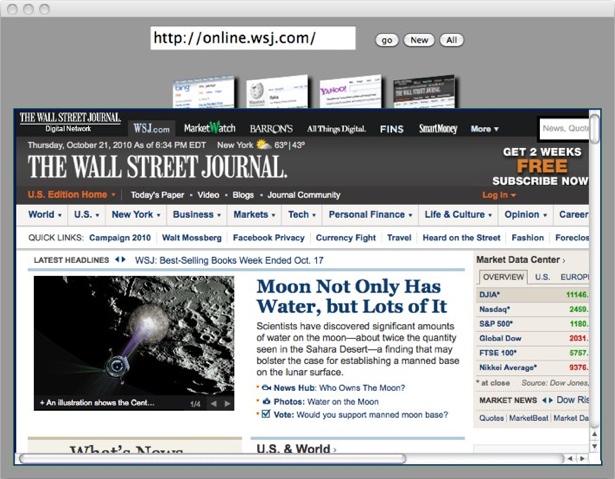The image size is (615, 479).
Task: Open the Campaign 2010 quick link
Action: pos(120,238)
